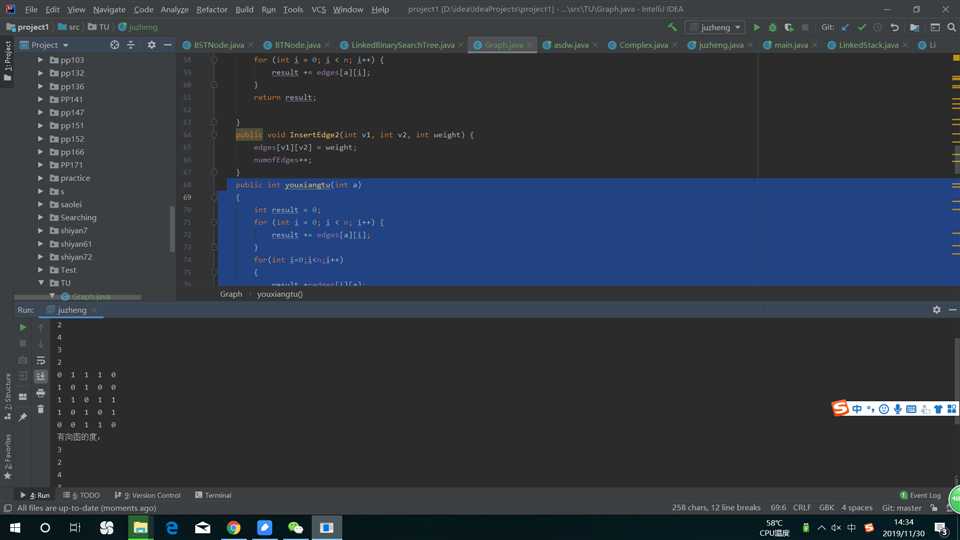The width and height of the screenshot is (960, 540).
Task: Expand the pp147 folder
Action: pos(40,113)
